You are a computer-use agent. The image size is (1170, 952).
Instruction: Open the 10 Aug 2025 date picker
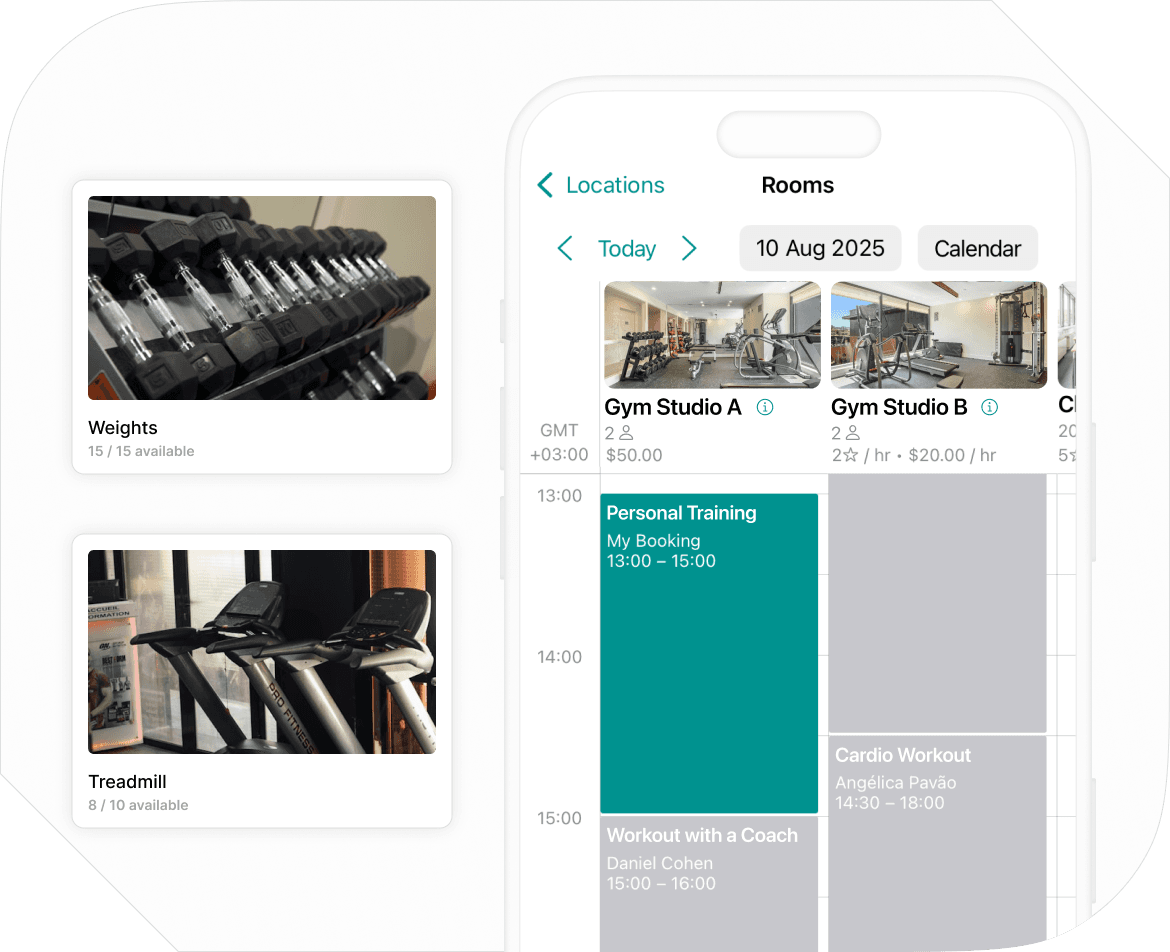[820, 248]
